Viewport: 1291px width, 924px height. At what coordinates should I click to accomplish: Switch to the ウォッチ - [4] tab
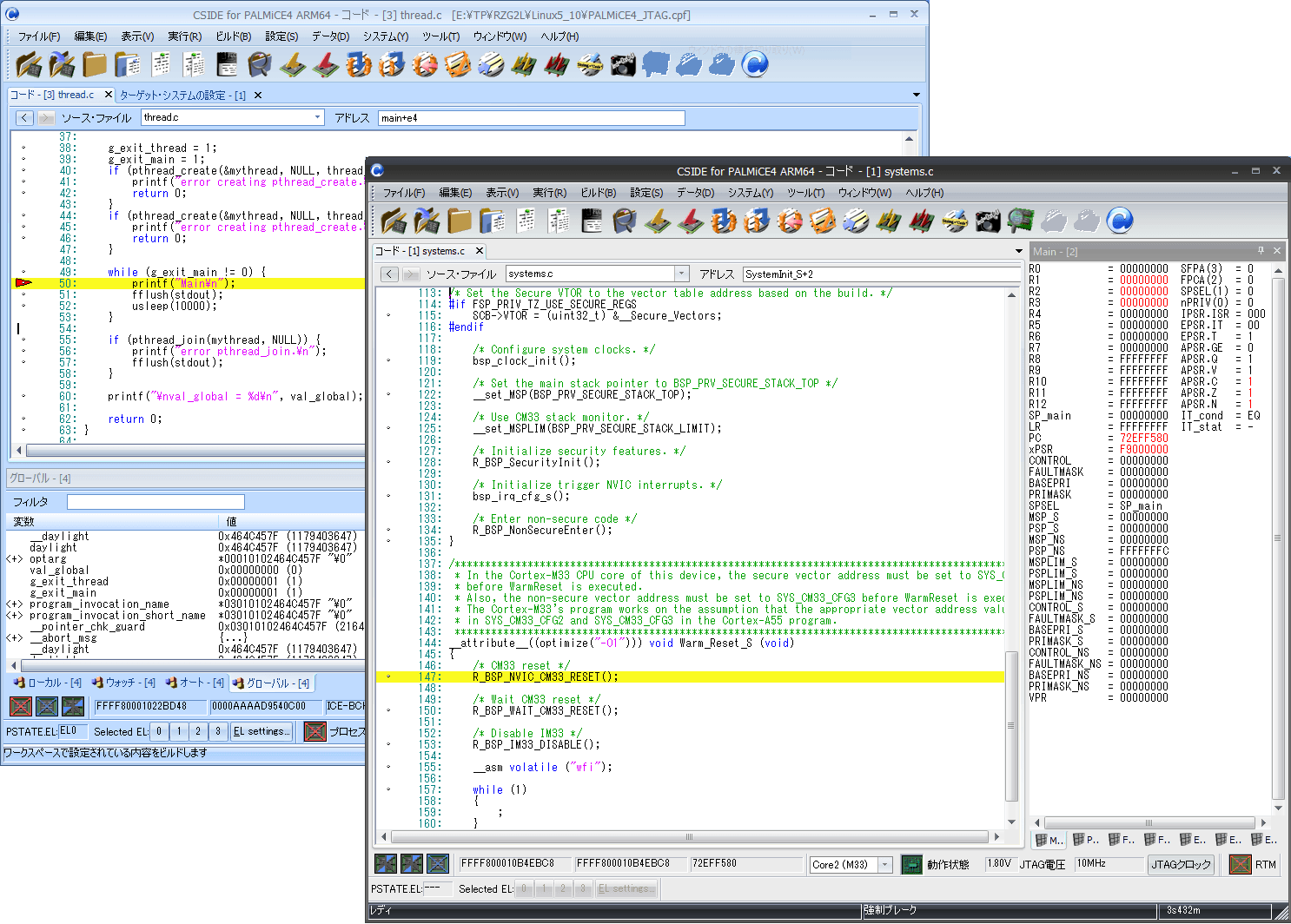[x=123, y=683]
